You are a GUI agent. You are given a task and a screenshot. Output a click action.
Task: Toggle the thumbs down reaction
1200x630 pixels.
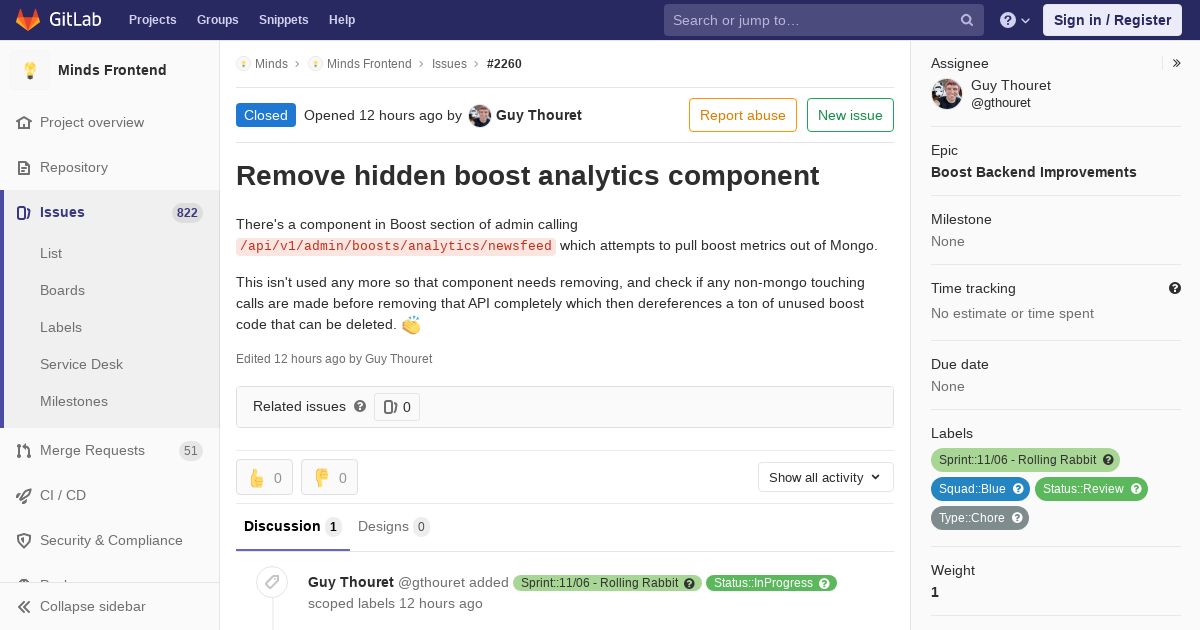tap(330, 477)
